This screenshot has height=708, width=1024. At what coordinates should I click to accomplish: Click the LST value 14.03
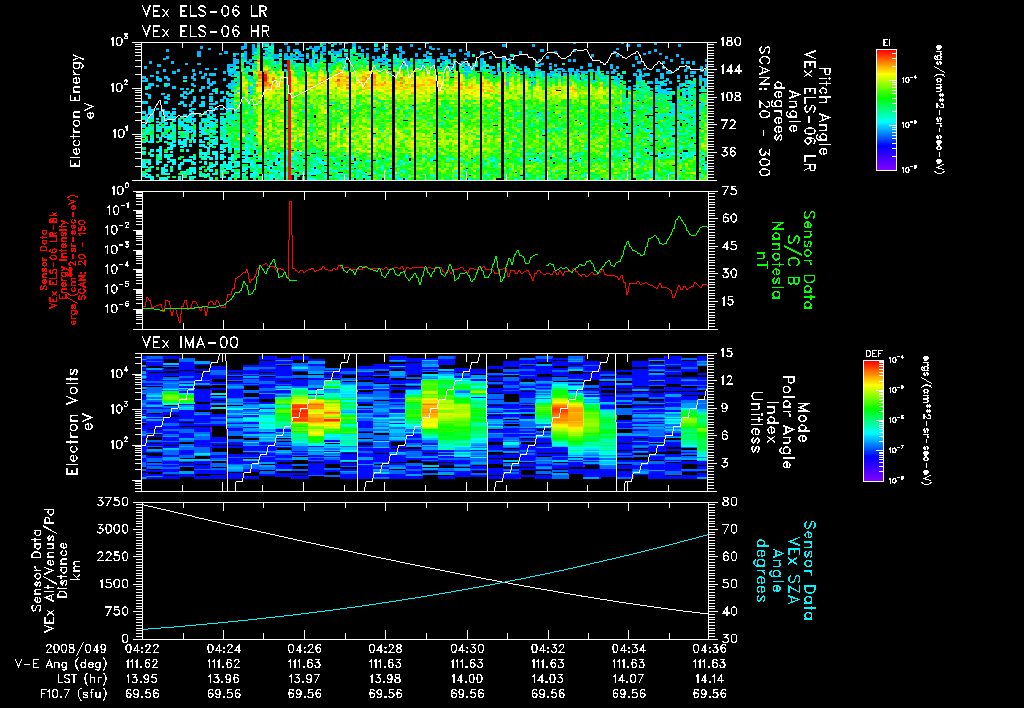[548, 679]
